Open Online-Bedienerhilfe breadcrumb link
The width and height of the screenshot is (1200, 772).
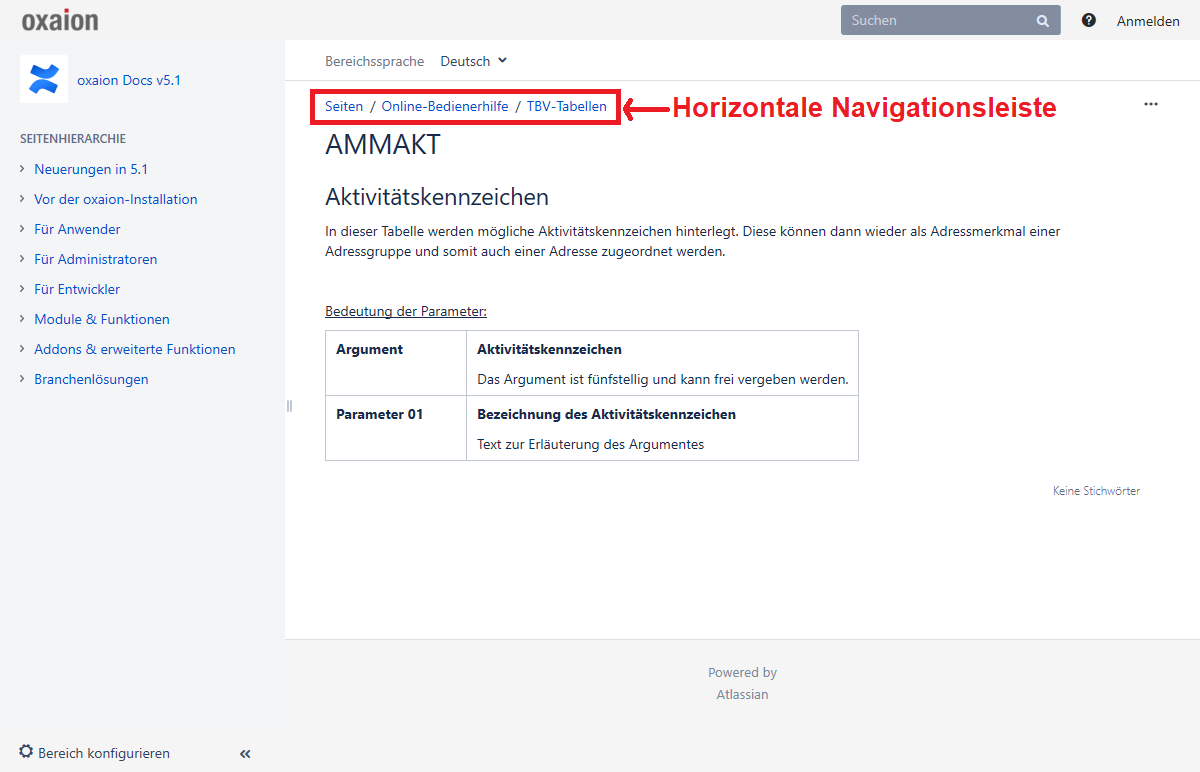pyautogui.click(x=445, y=106)
